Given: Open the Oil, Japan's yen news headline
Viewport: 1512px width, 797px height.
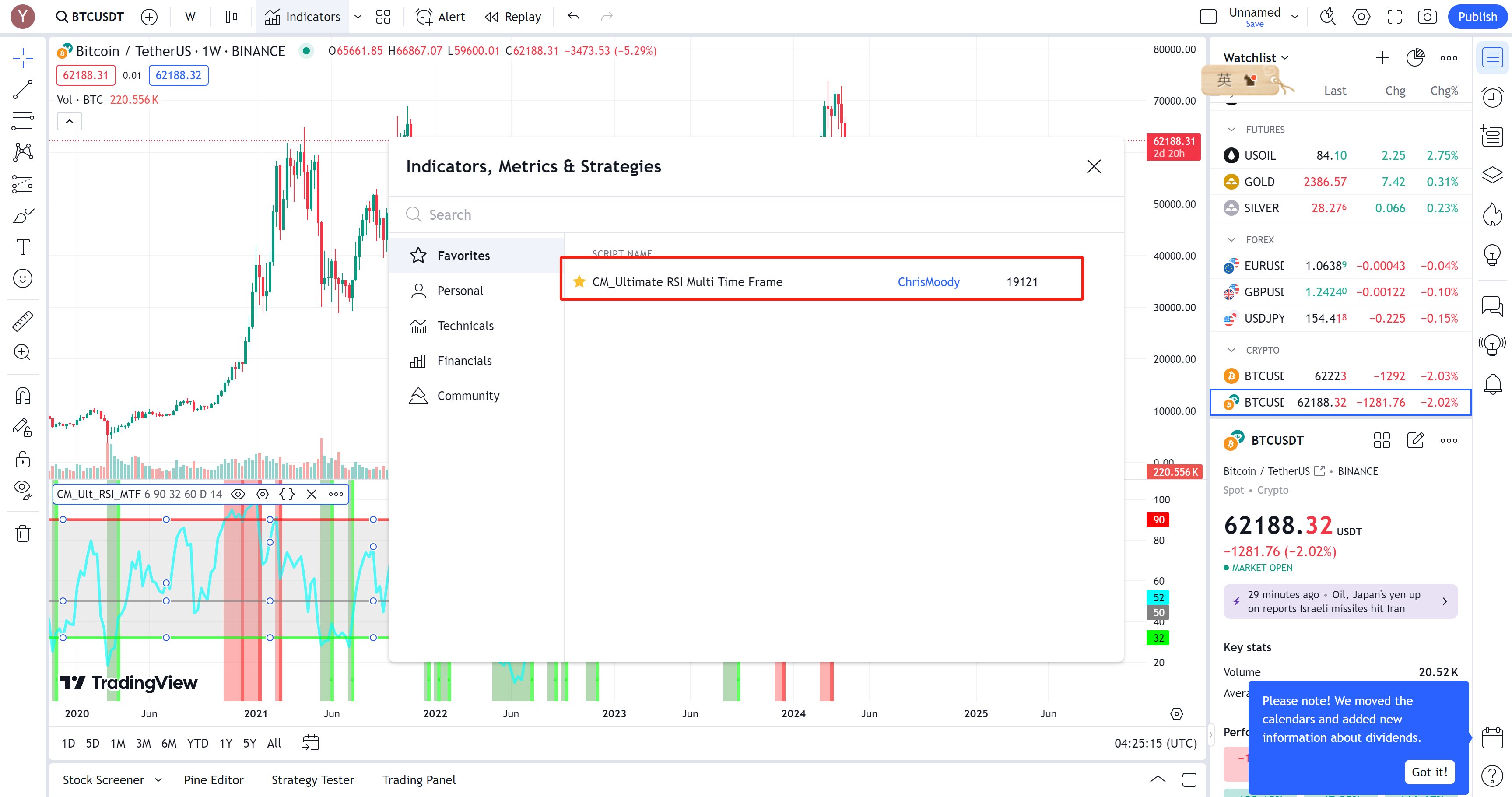Looking at the screenshot, I should pos(1340,601).
